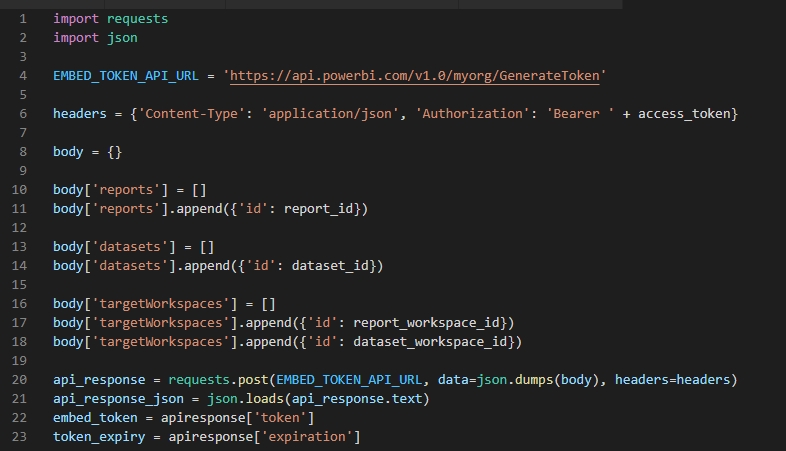Click line number 17 in the gutter

(x=20, y=323)
